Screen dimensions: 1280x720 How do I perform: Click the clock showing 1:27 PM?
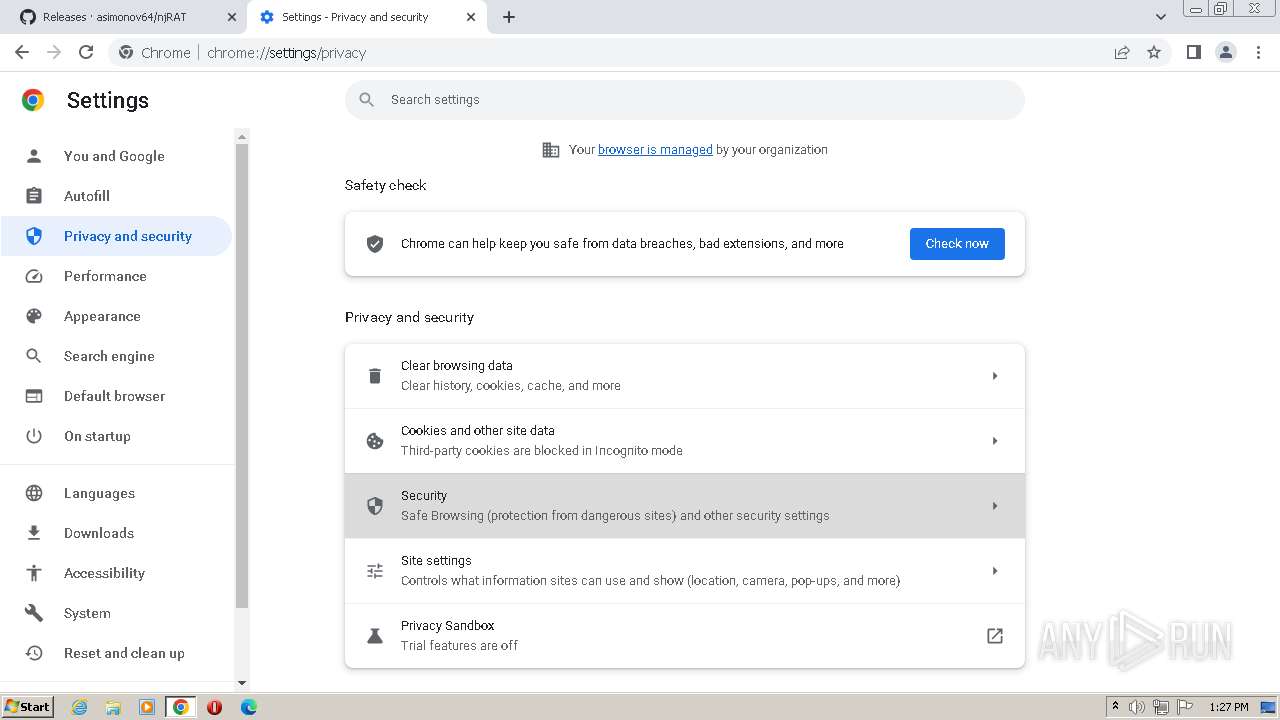[x=1229, y=707]
